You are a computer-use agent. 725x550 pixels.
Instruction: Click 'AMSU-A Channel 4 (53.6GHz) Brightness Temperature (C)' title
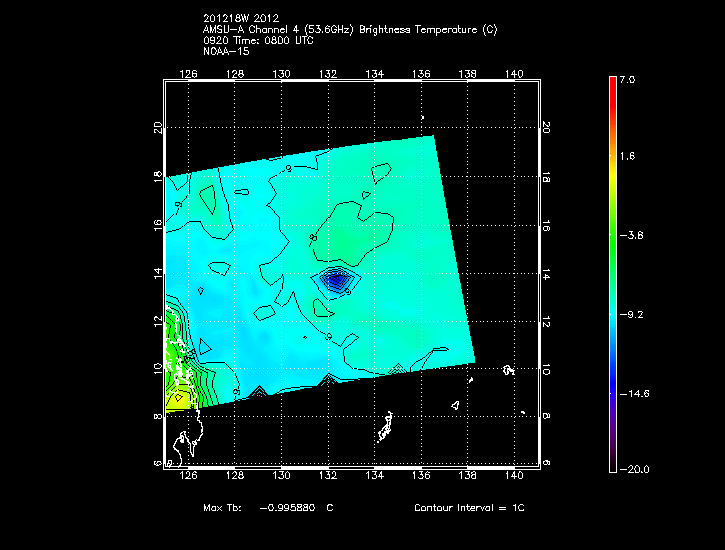pos(350,30)
